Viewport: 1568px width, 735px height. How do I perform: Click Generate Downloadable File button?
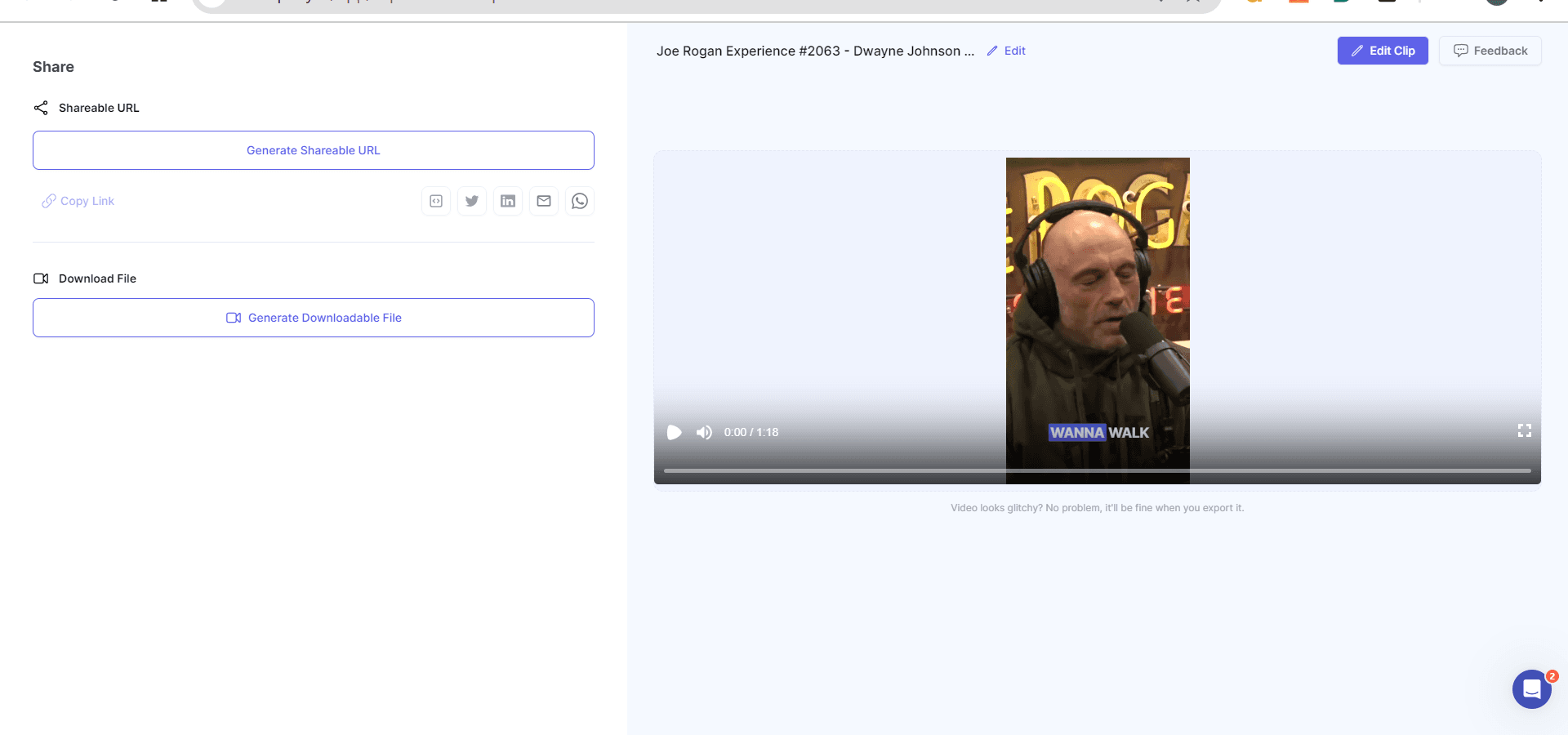tap(314, 318)
